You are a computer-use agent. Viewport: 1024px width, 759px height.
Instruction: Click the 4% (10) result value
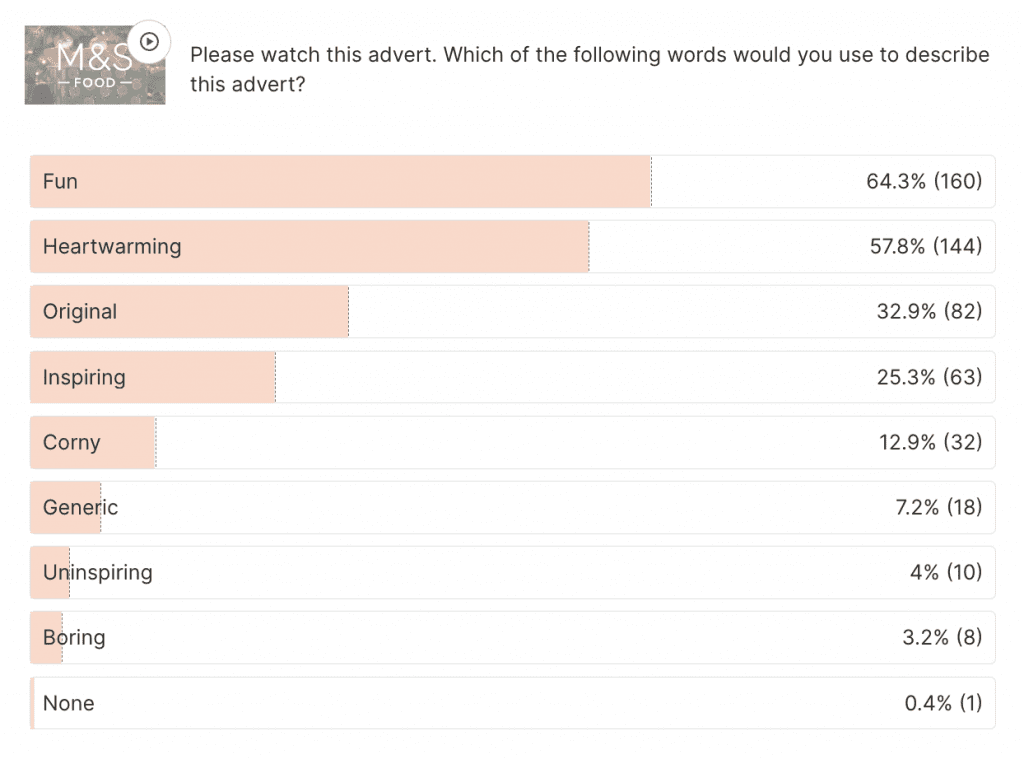coord(946,573)
